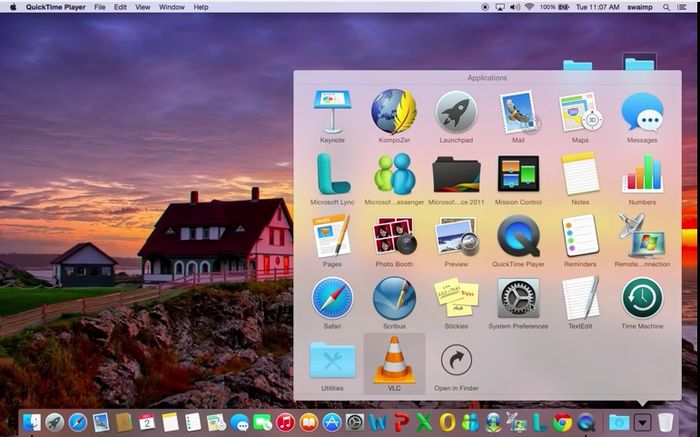
Task: Collapse the Applications stack arrow in Dock
Action: coord(642,422)
